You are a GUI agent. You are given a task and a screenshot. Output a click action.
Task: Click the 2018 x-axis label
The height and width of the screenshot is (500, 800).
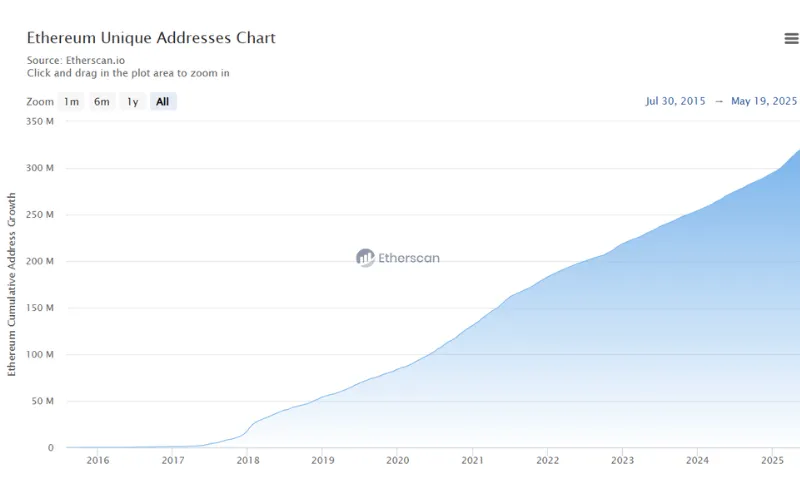pyautogui.click(x=248, y=460)
